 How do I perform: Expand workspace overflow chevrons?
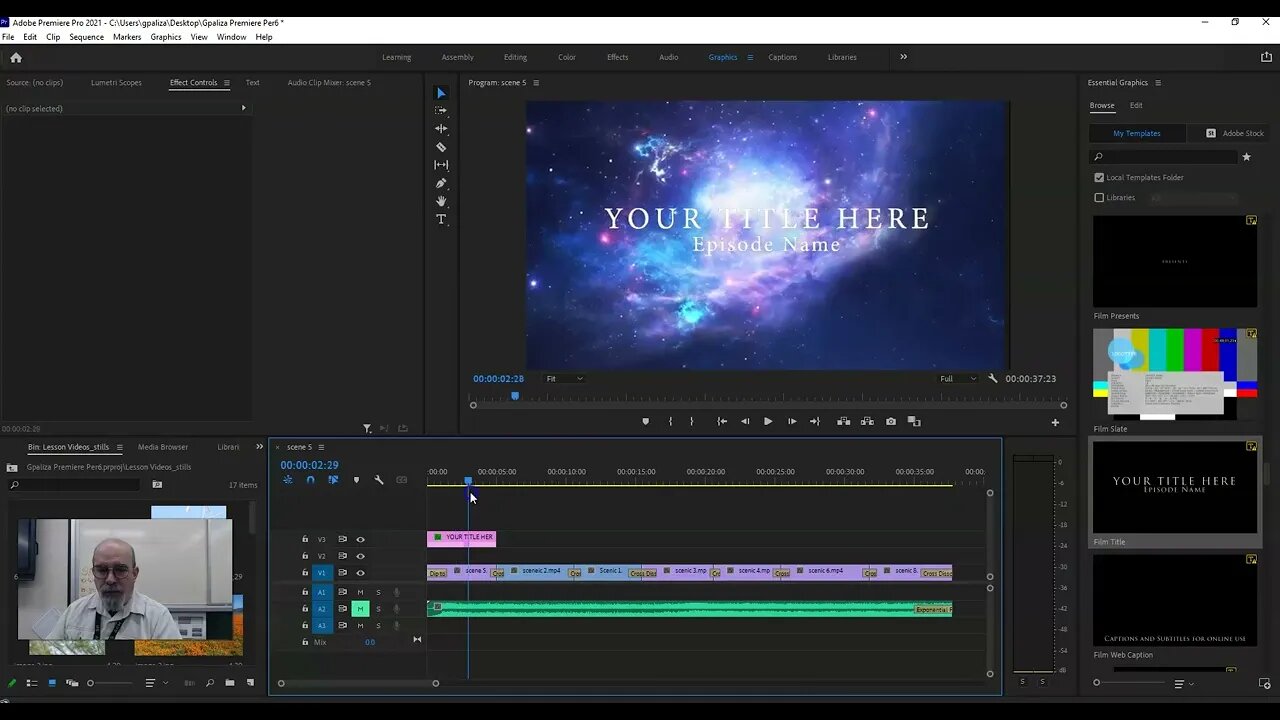coord(903,57)
